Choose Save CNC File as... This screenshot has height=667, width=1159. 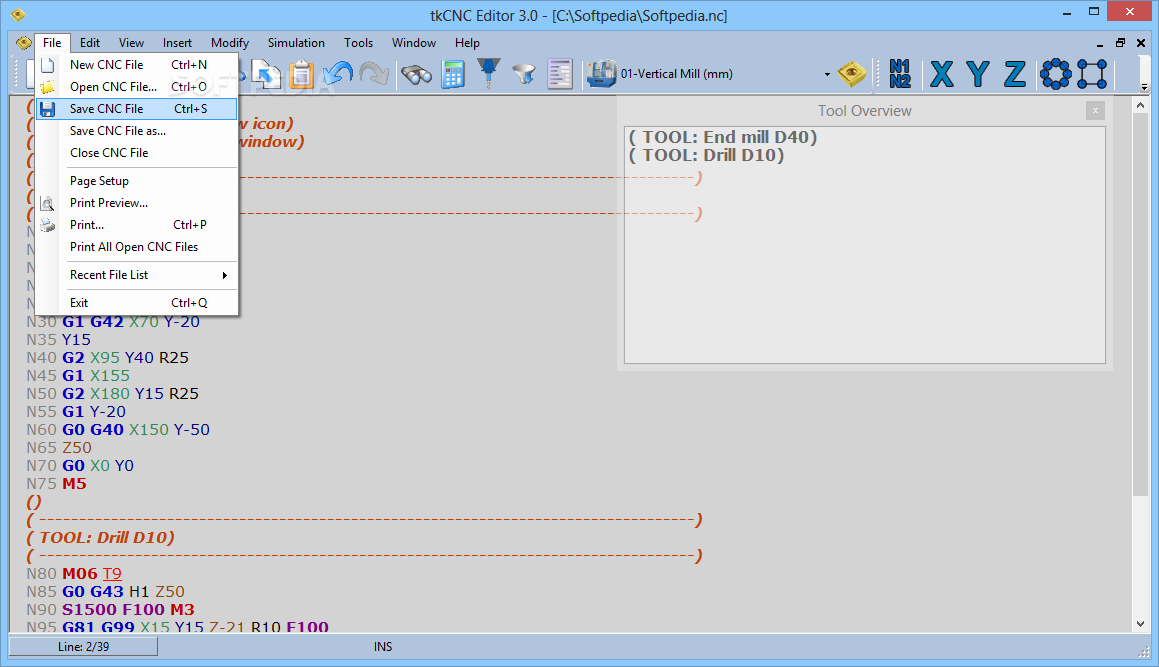pyautogui.click(x=137, y=131)
